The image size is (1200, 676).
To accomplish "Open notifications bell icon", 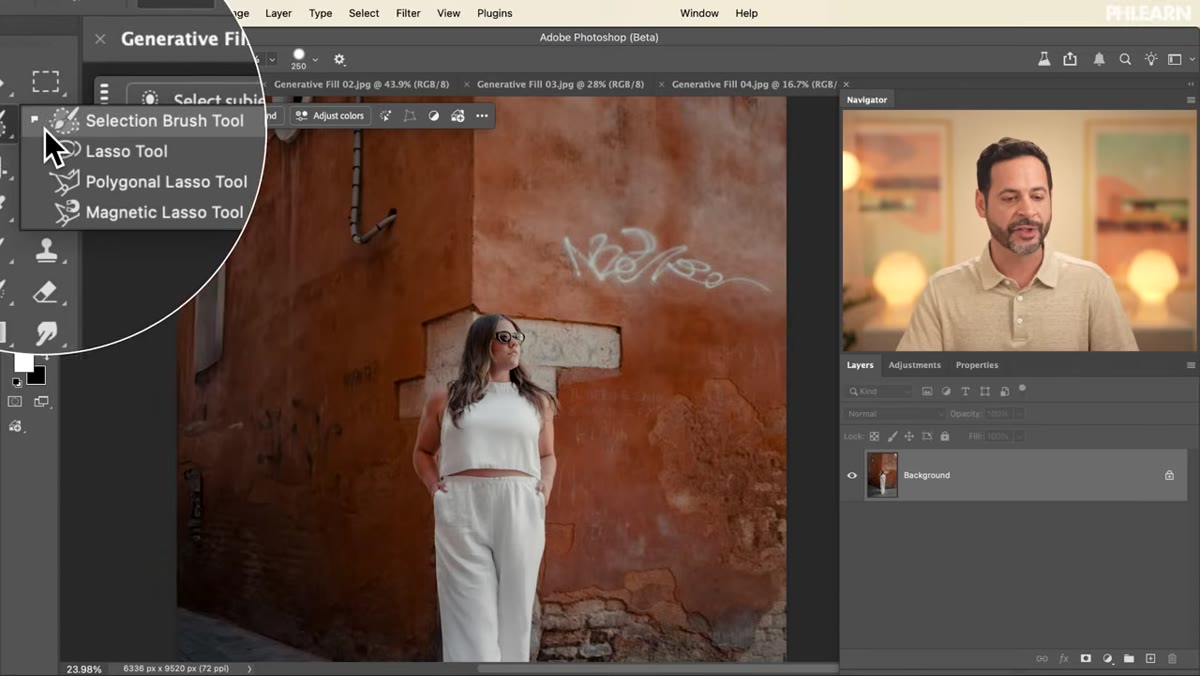I will [x=1099, y=59].
